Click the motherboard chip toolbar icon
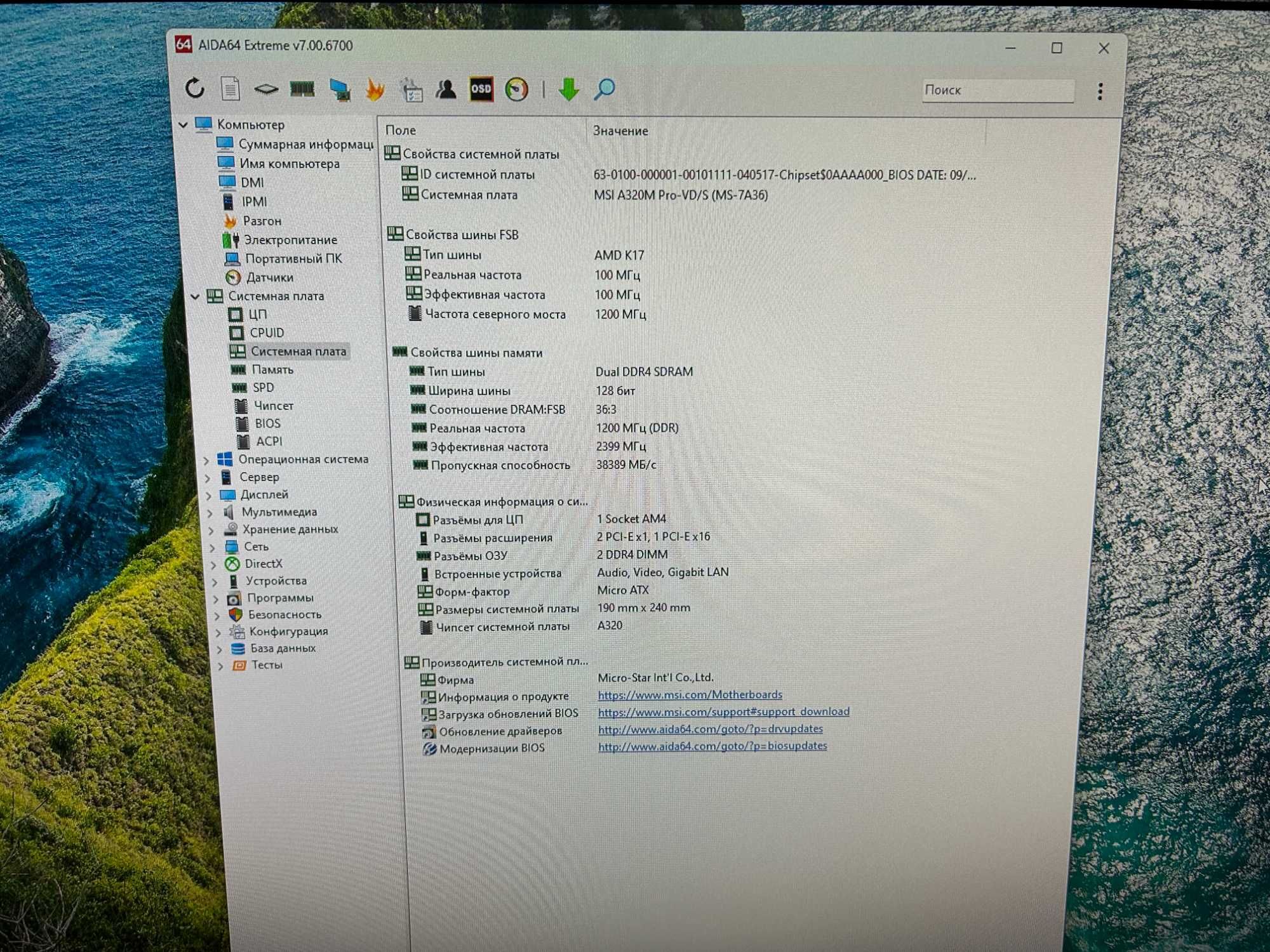 click(x=266, y=89)
